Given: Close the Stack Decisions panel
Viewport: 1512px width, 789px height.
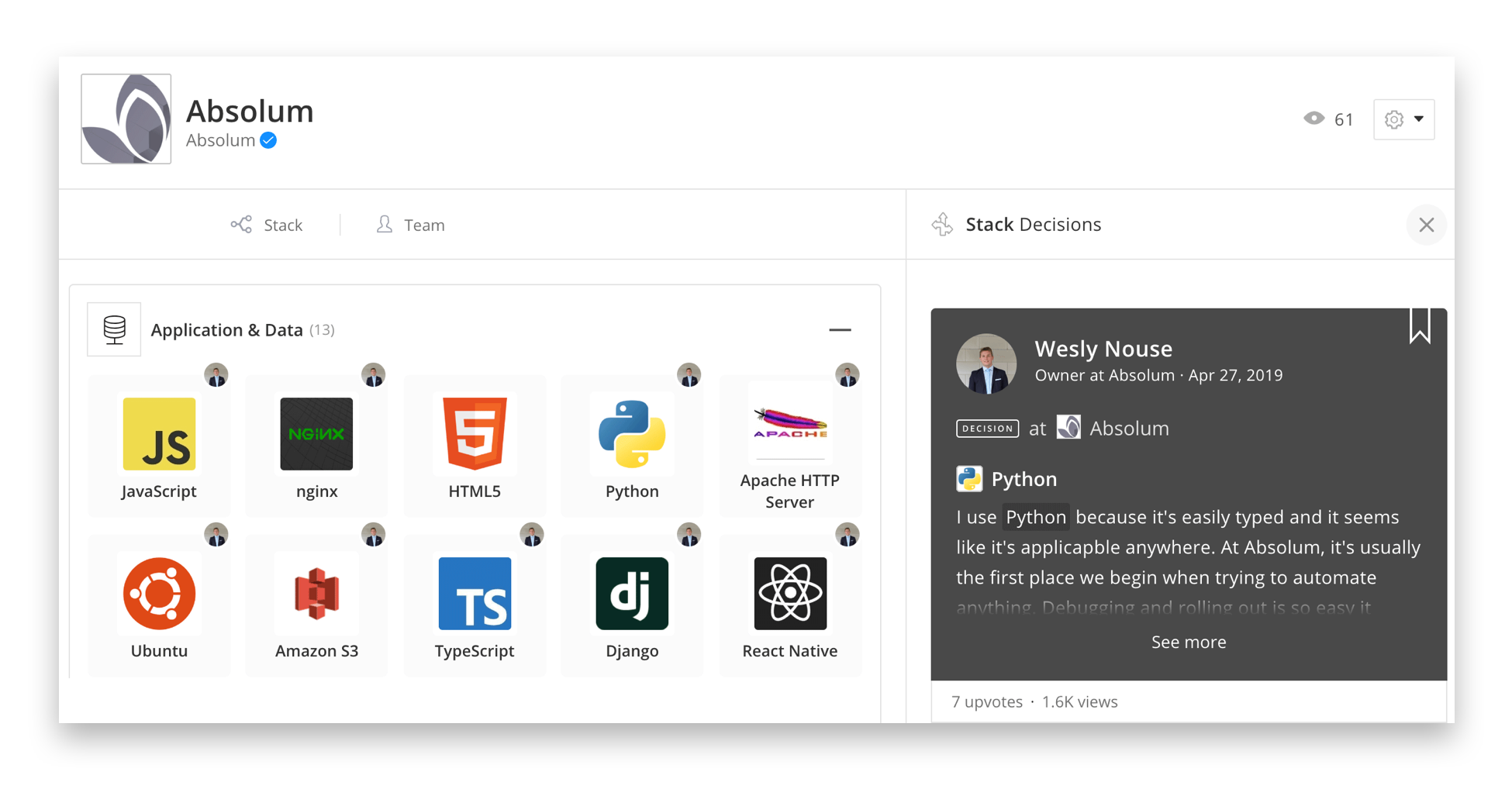Looking at the screenshot, I should pyautogui.click(x=1426, y=225).
